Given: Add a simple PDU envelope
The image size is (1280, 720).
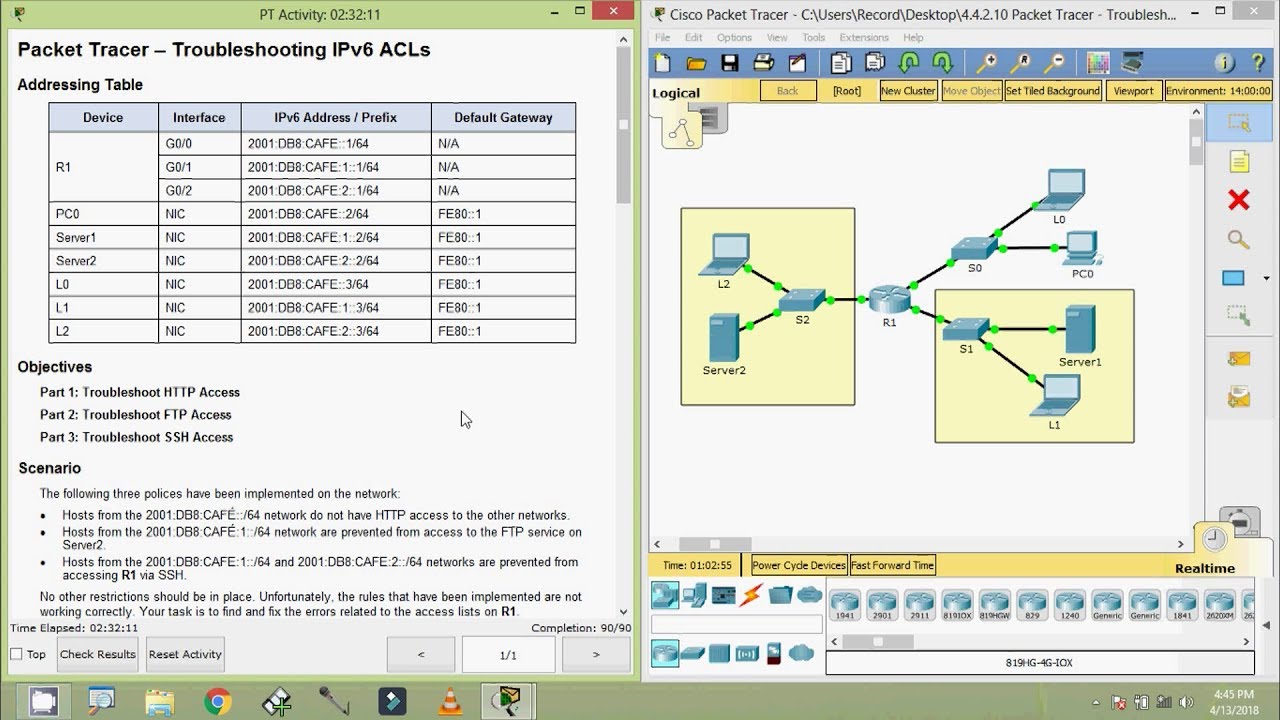Looking at the screenshot, I should (1239, 359).
